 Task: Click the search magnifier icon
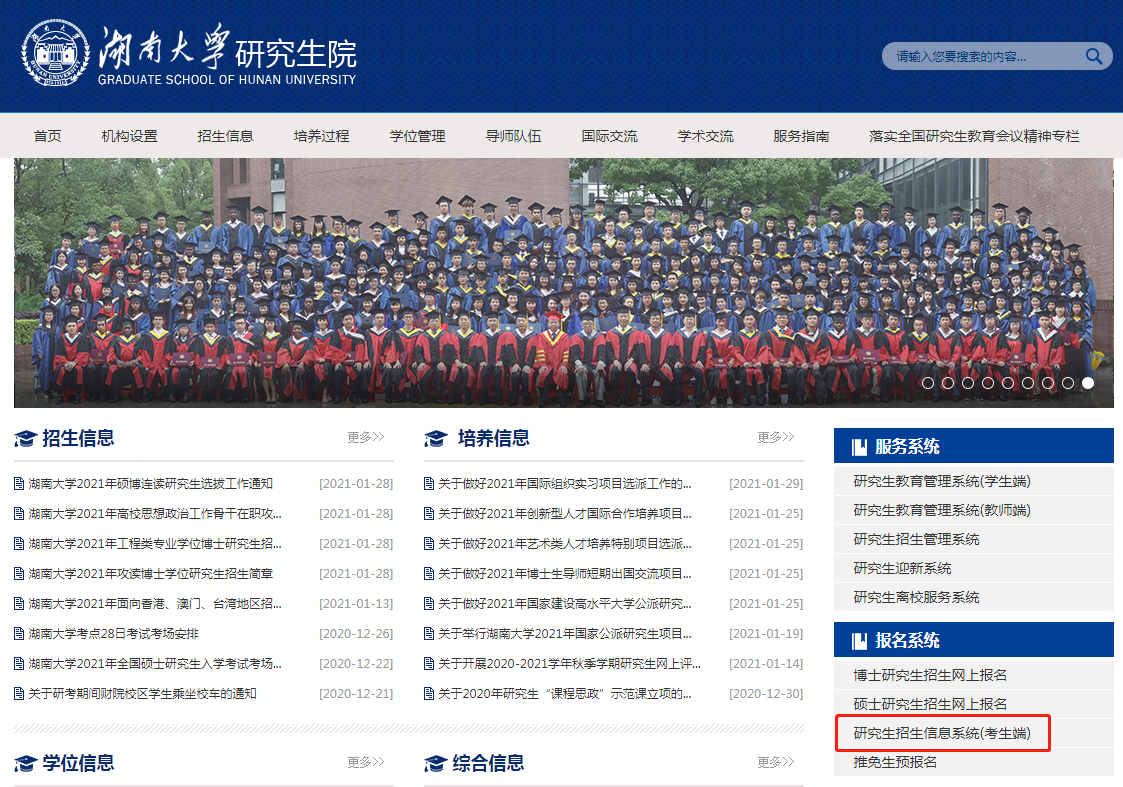pyautogui.click(x=1094, y=56)
